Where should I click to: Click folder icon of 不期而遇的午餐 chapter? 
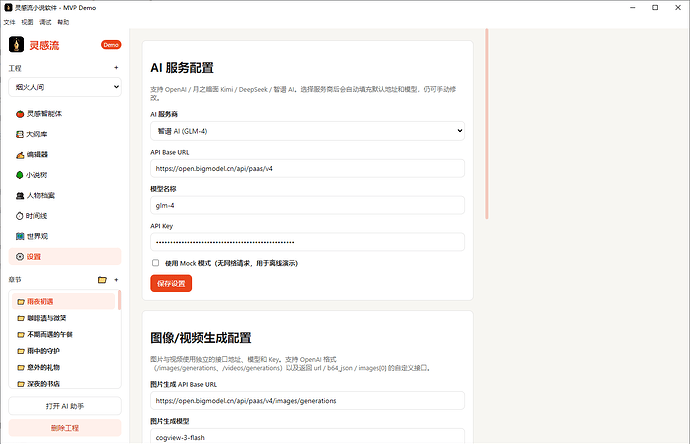pos(21,335)
